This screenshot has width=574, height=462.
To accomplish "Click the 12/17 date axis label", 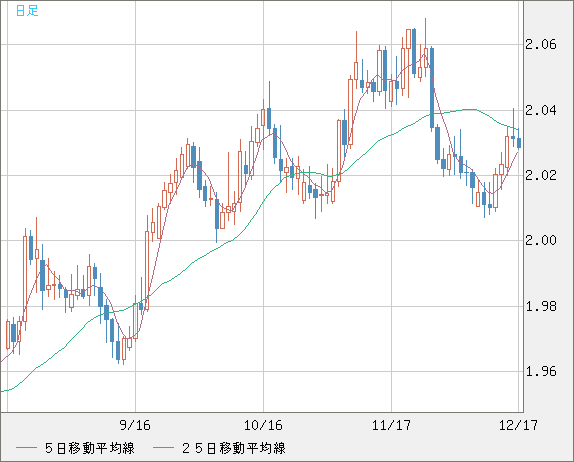I will (x=518, y=425).
